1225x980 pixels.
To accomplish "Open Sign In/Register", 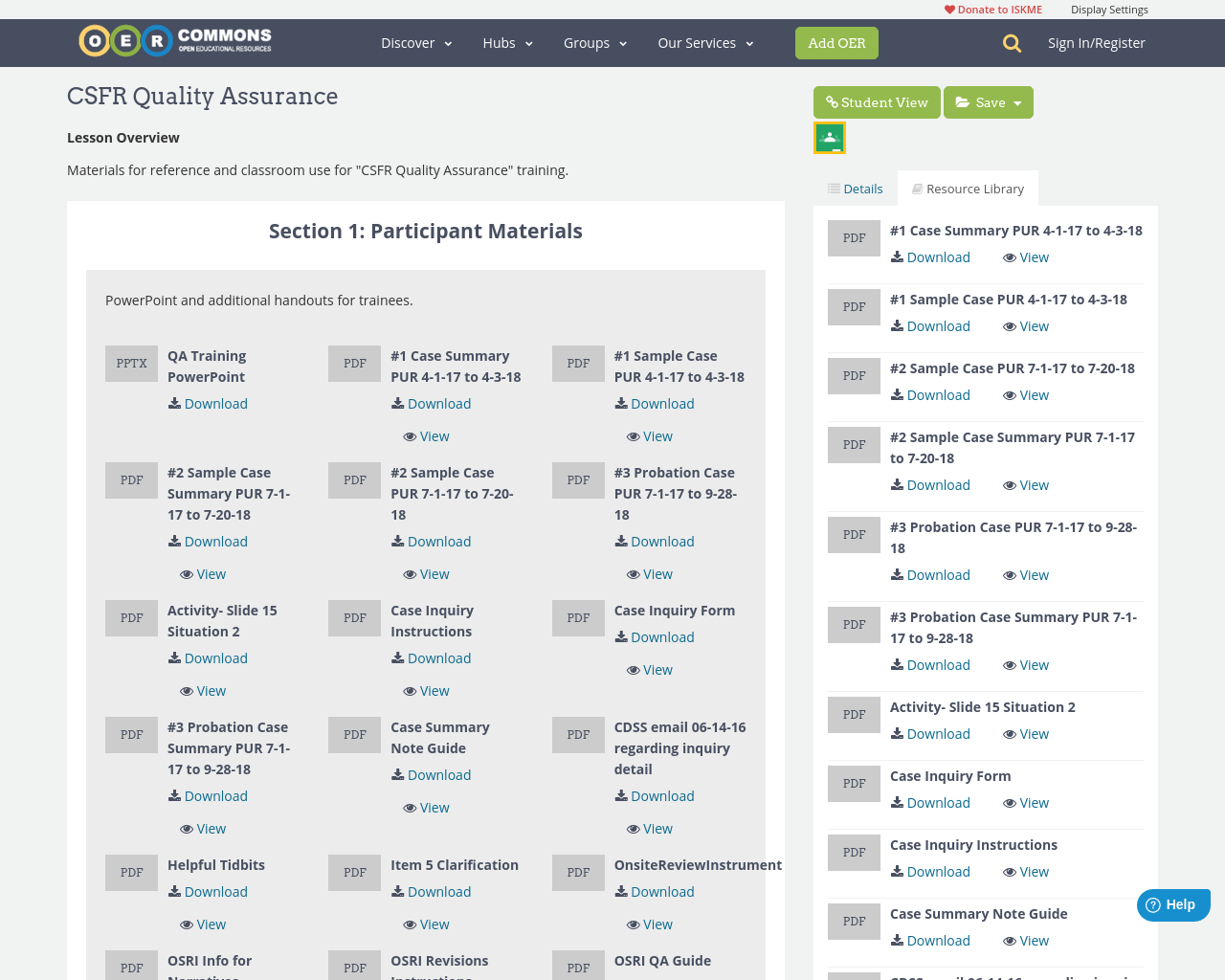I will 1096,42.
